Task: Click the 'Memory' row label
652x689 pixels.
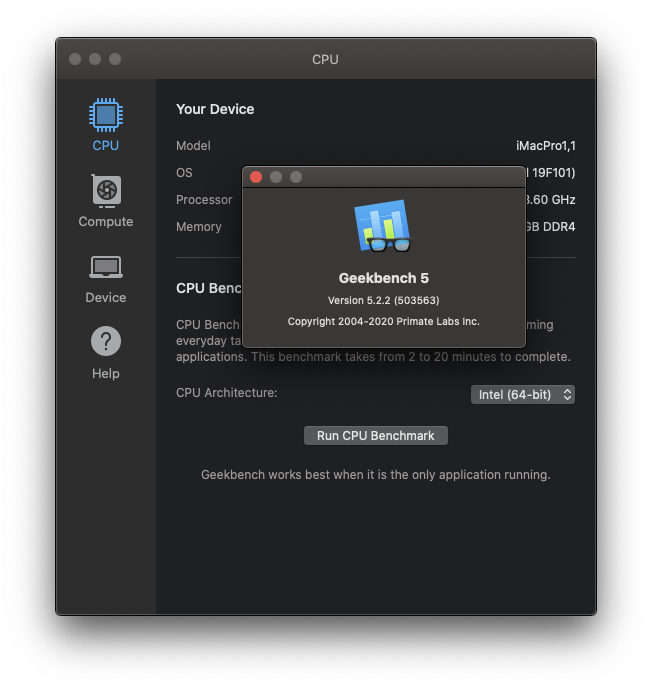Action: tap(199, 227)
